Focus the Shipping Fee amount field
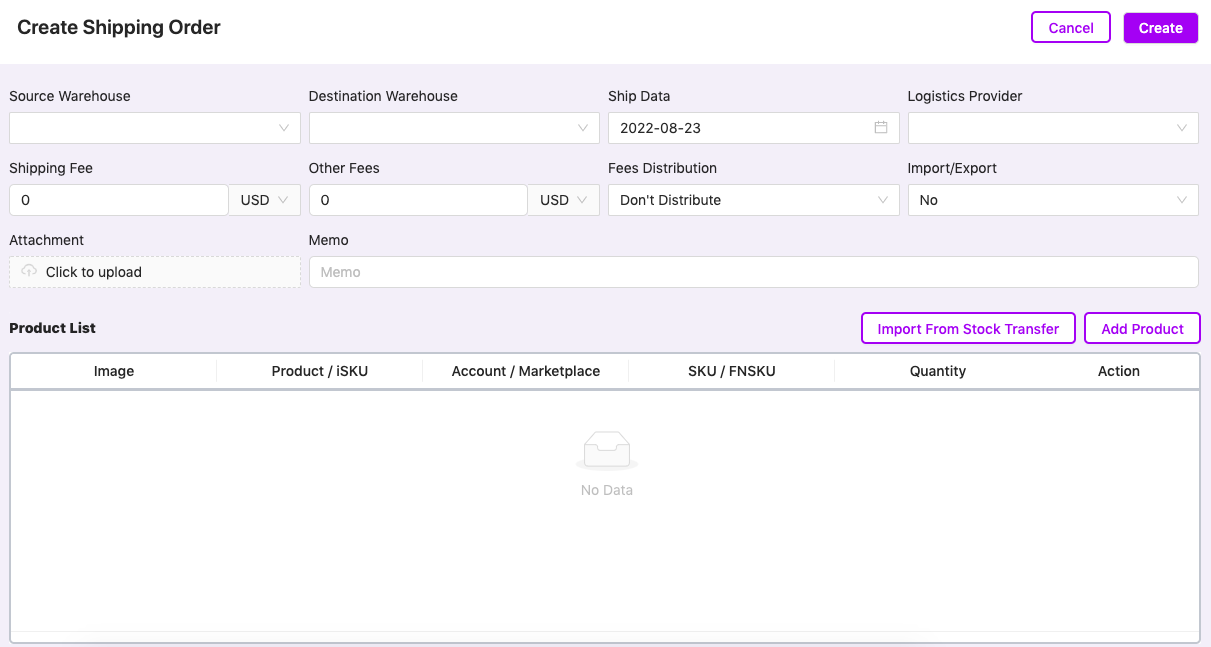The height and width of the screenshot is (647, 1211). click(119, 200)
